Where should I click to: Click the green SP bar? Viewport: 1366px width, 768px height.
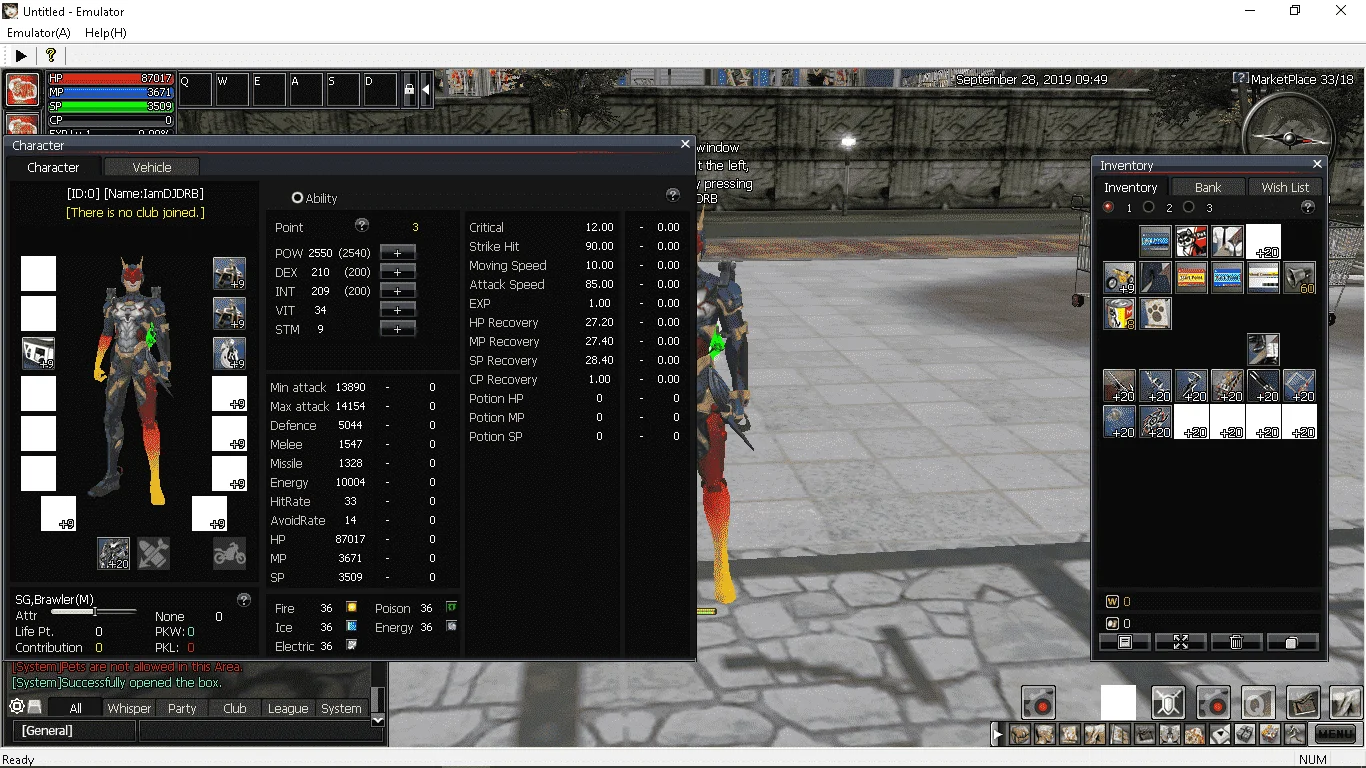pos(110,106)
